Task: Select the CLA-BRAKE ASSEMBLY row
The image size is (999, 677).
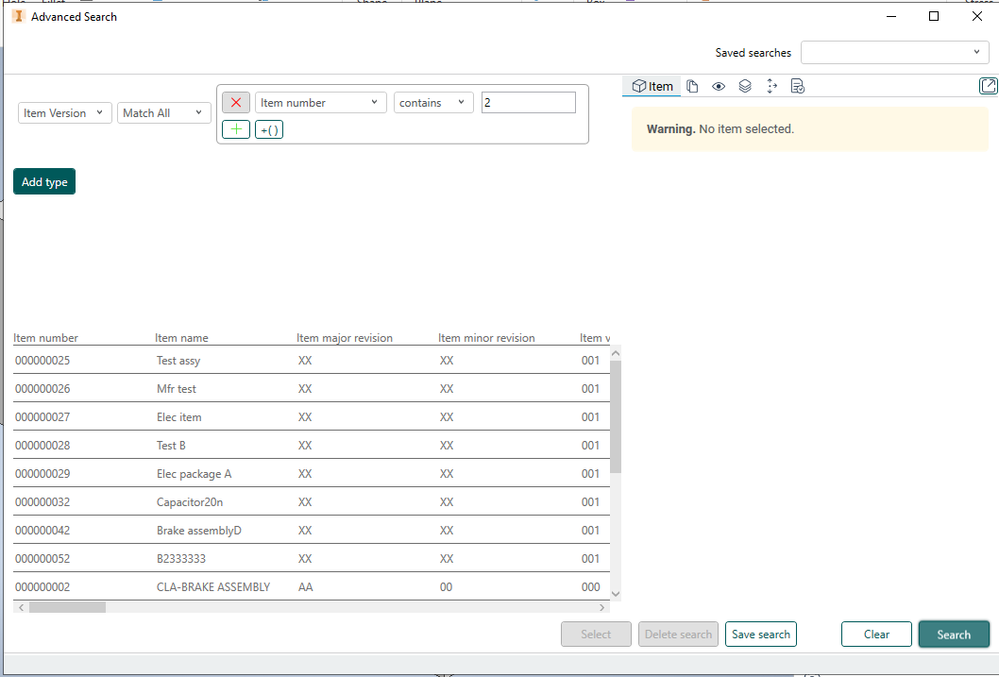Action: (x=311, y=587)
